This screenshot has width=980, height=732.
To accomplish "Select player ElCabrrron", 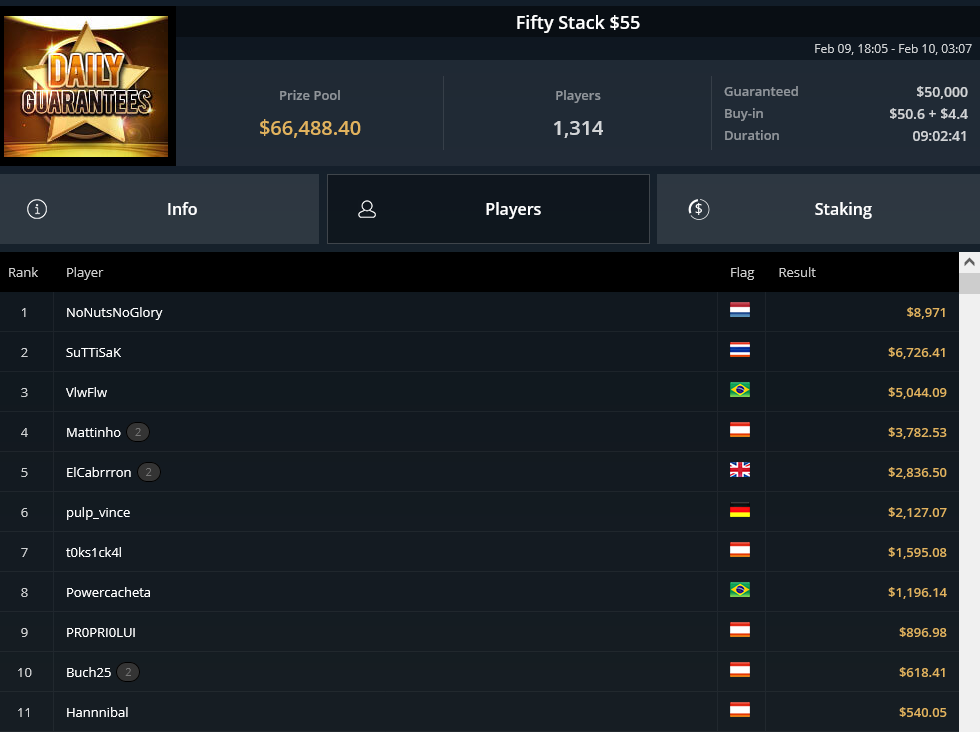I will point(99,473).
